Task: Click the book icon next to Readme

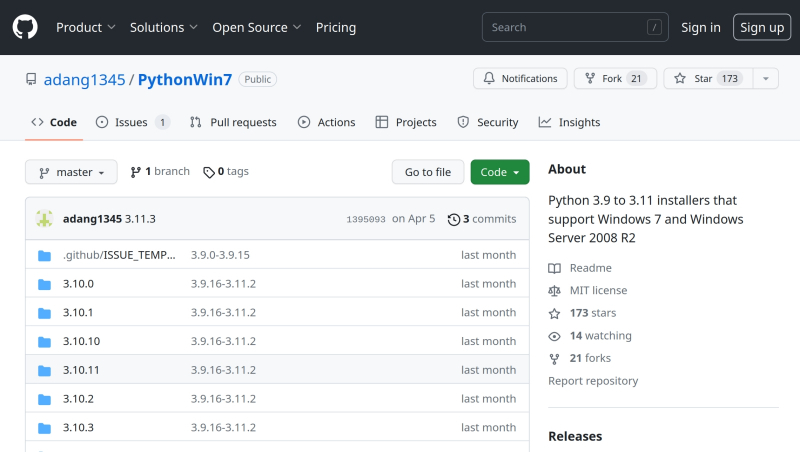Action: tap(555, 268)
